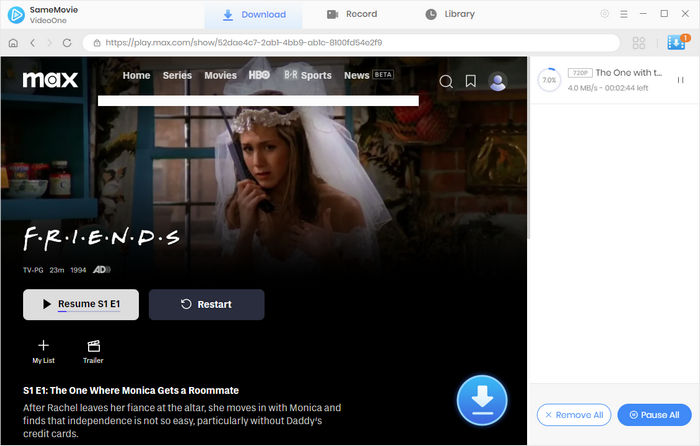The image size is (700, 446).
Task: Switch to the Download tab
Action: (x=254, y=15)
